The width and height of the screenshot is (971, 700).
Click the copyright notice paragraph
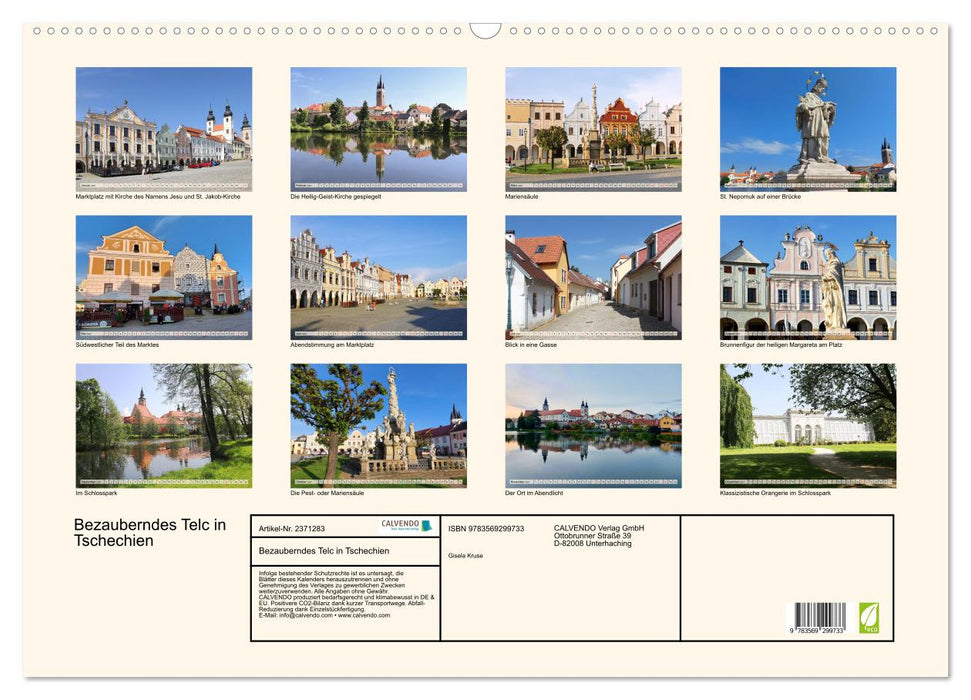click(x=346, y=594)
